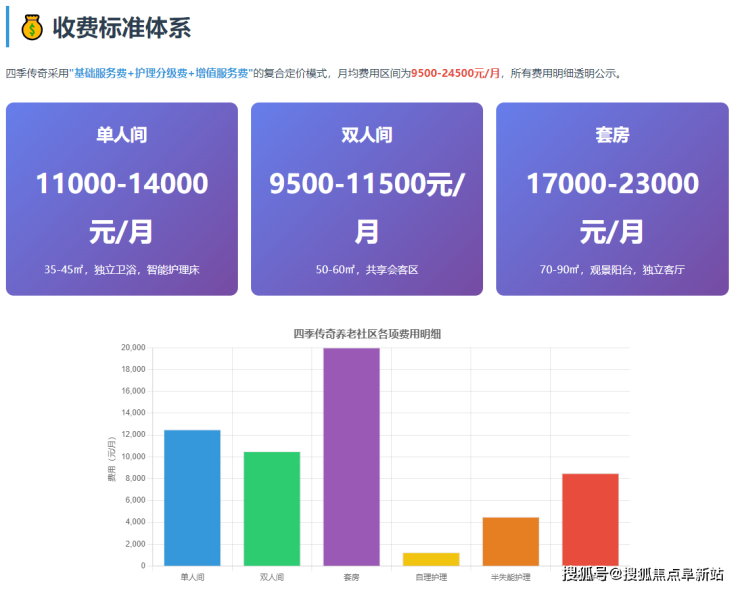Viewport: 740px width, 590px height.
Task: Click the blue 单人间 bar in chart
Action: [192, 498]
